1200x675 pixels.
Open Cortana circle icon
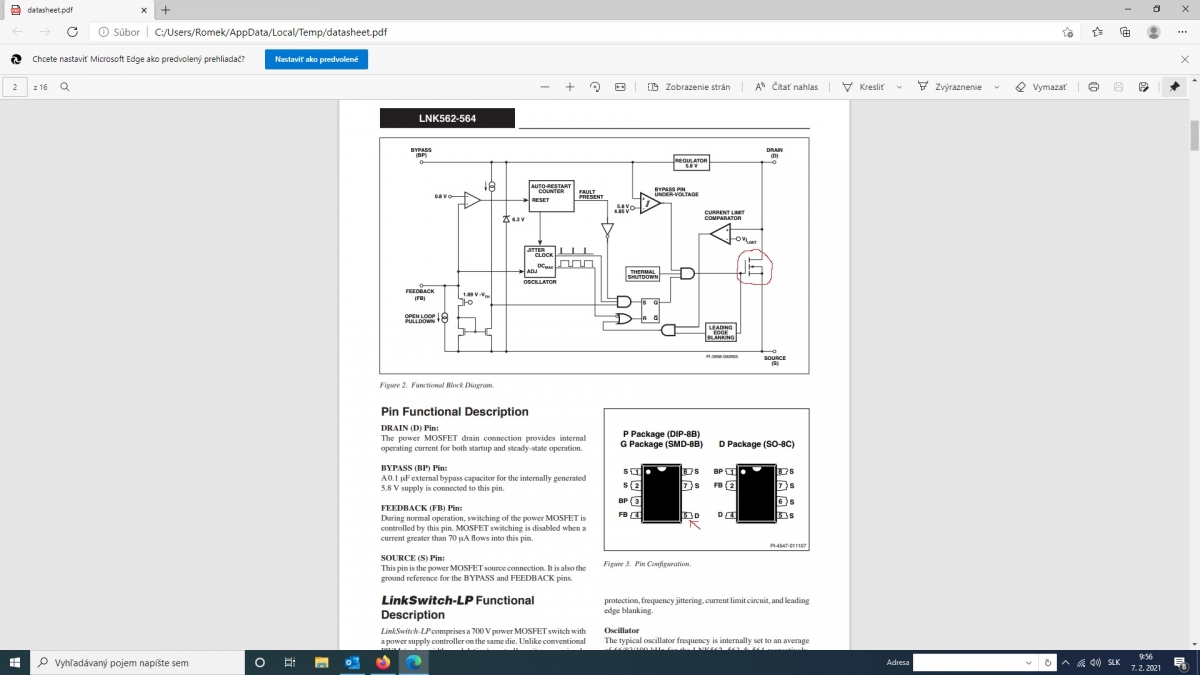(260, 662)
